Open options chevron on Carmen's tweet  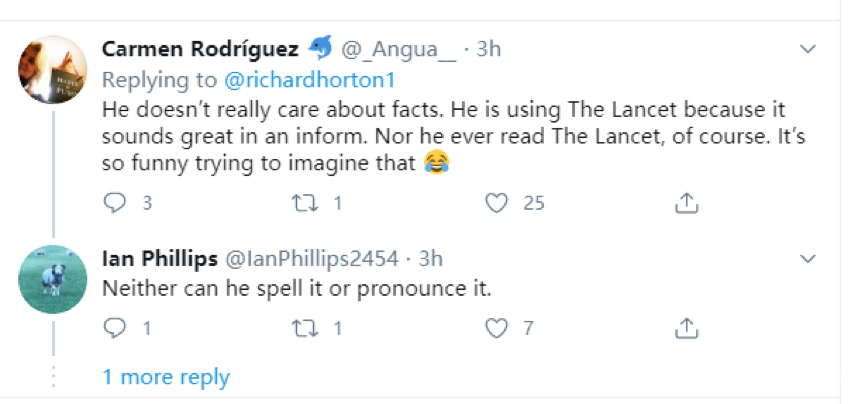click(809, 49)
